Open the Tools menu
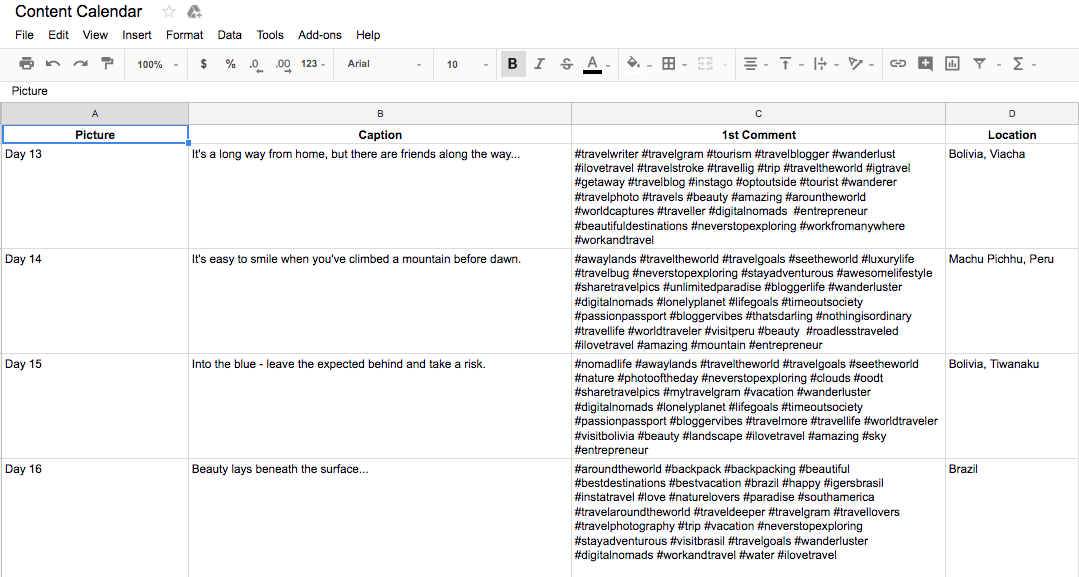Viewport: 1079px width, 577px height. [x=270, y=35]
